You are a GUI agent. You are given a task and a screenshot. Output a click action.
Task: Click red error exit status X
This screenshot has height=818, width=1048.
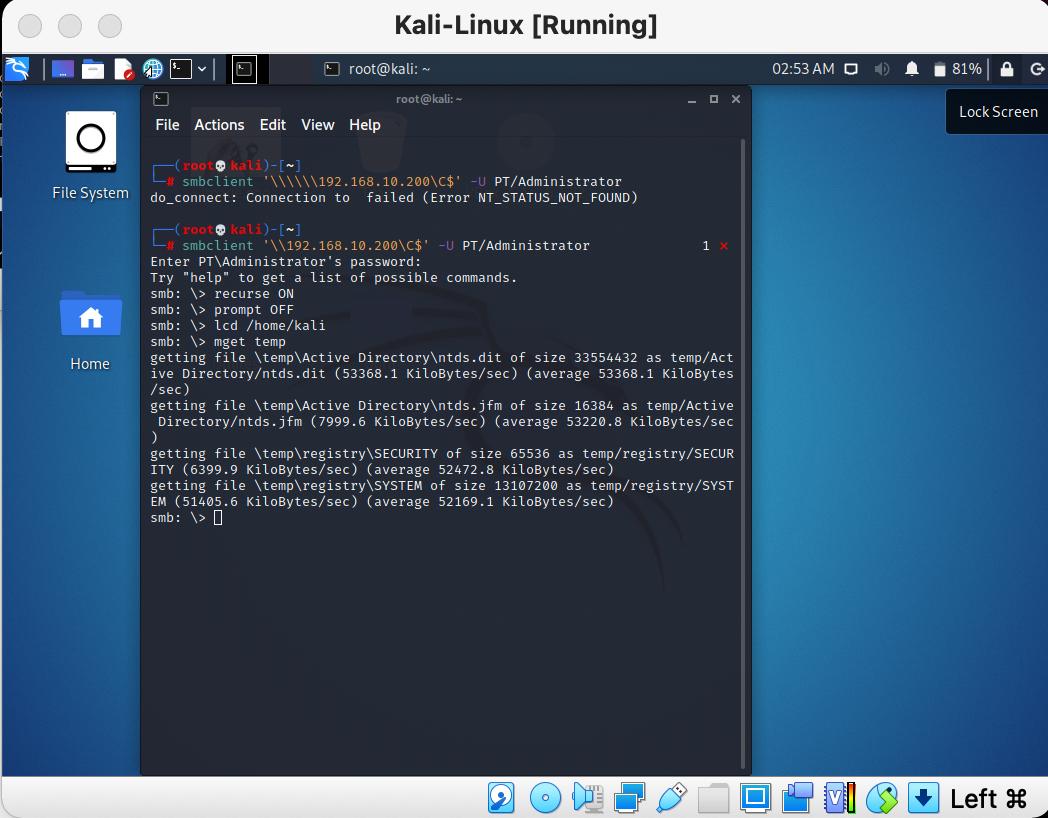[724, 246]
